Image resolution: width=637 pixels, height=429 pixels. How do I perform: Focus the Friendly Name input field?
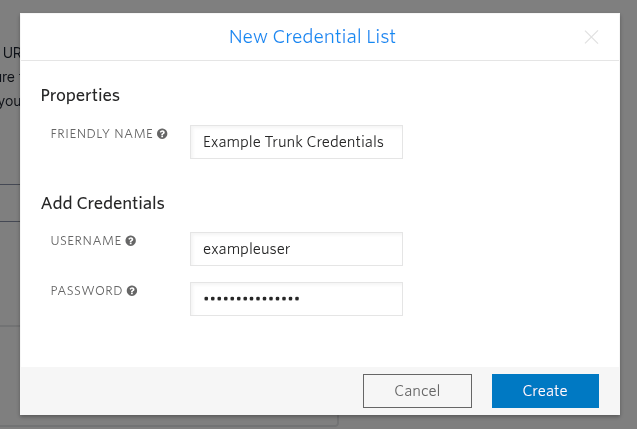pos(296,142)
